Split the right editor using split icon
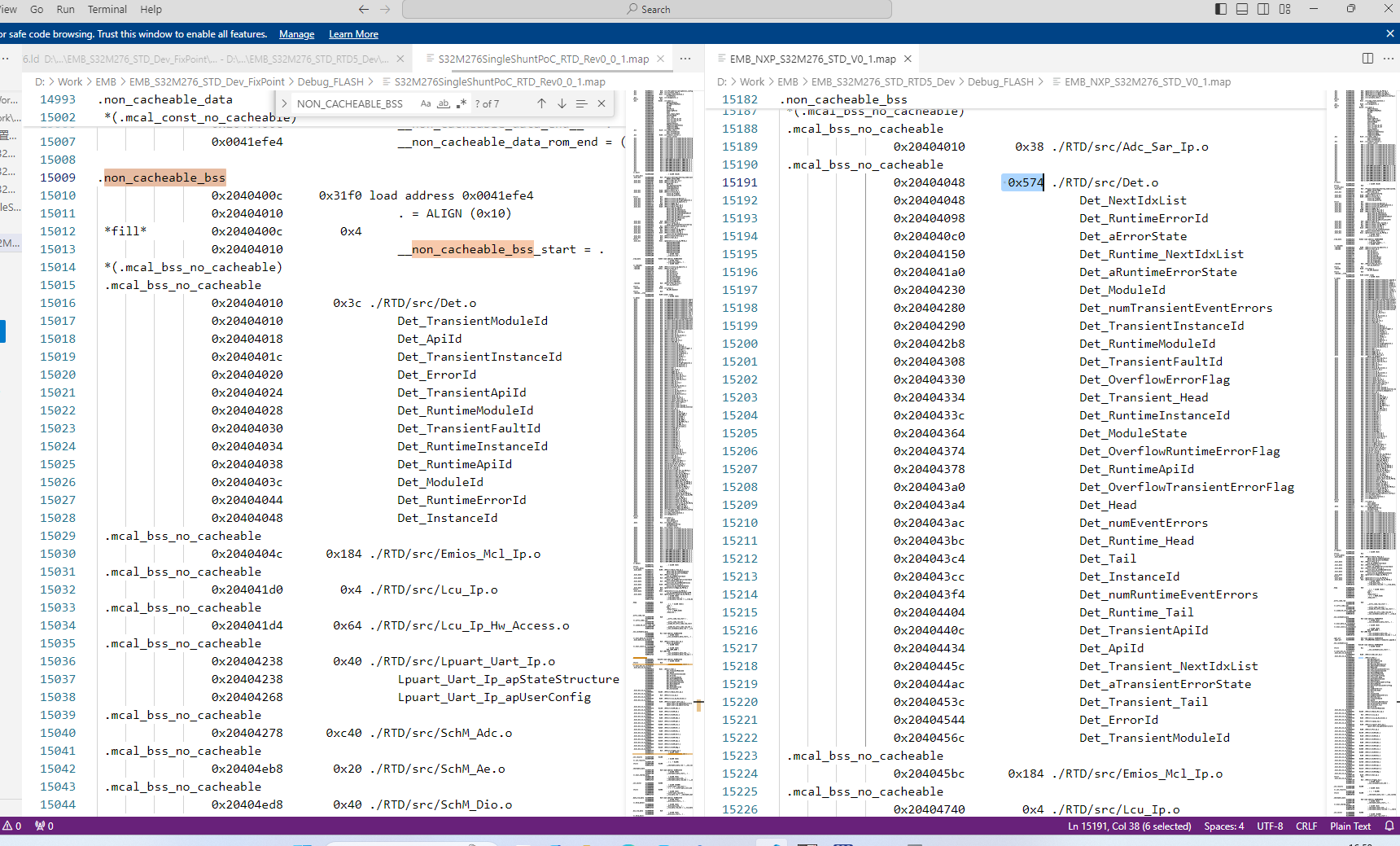The width and height of the screenshot is (1400, 846). pyautogui.click(x=1367, y=59)
